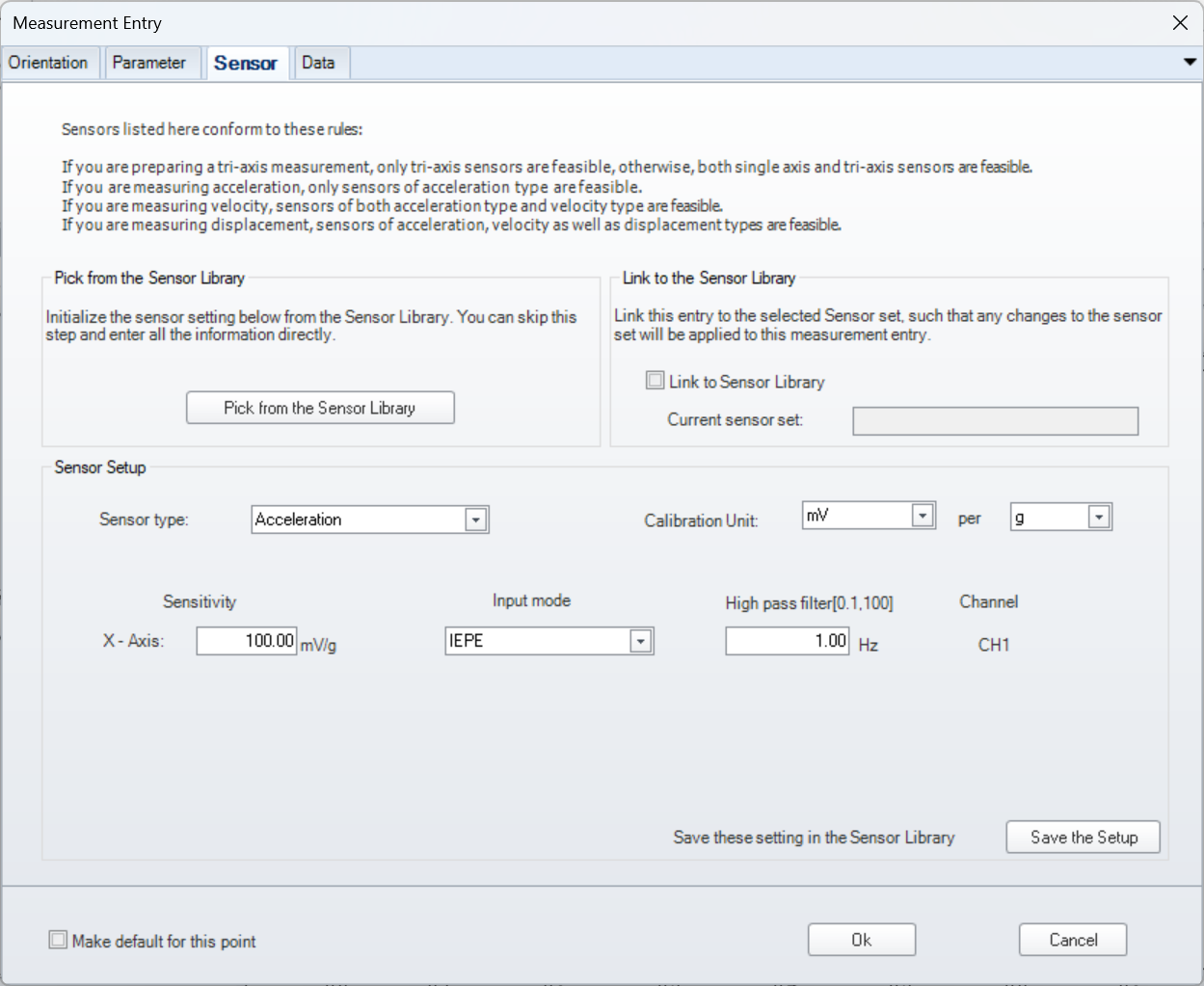1204x986 pixels.
Task: Click Pick from the Sensor Library button
Action: [320, 408]
